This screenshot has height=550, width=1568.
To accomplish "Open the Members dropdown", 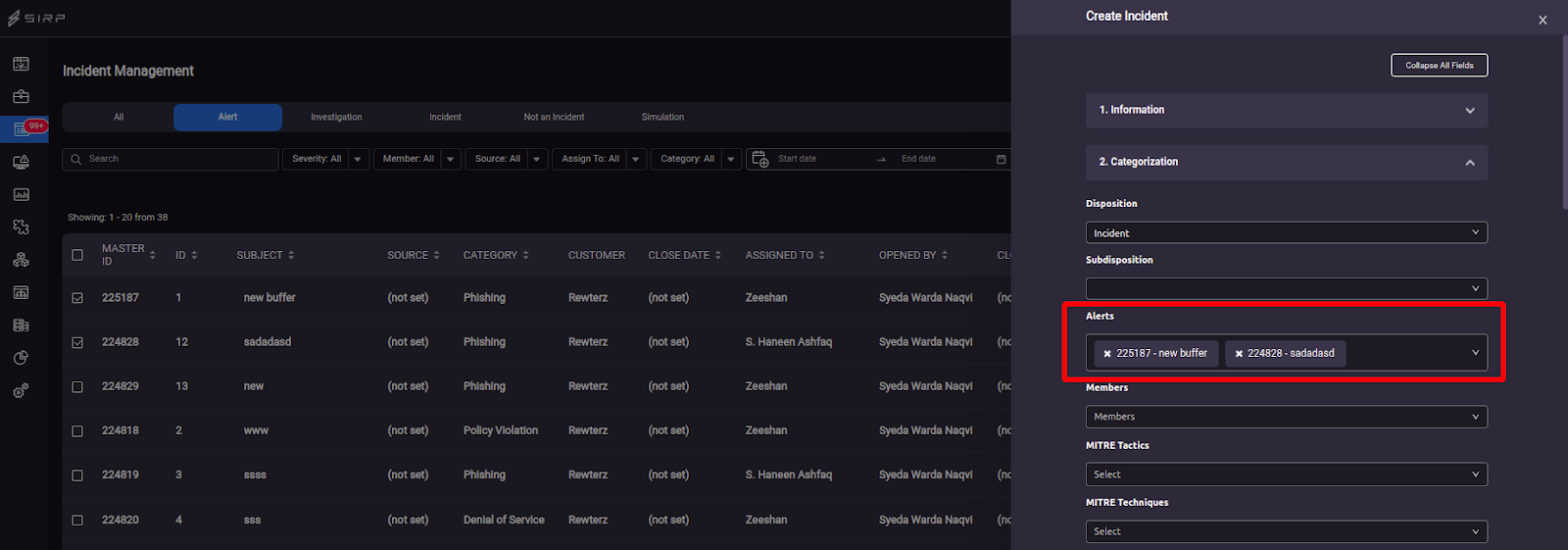I will tap(1286, 417).
